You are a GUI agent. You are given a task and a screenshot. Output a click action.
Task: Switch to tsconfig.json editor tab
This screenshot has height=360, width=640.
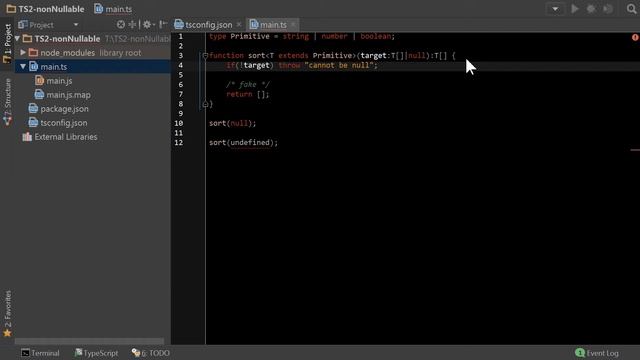(x=208, y=25)
